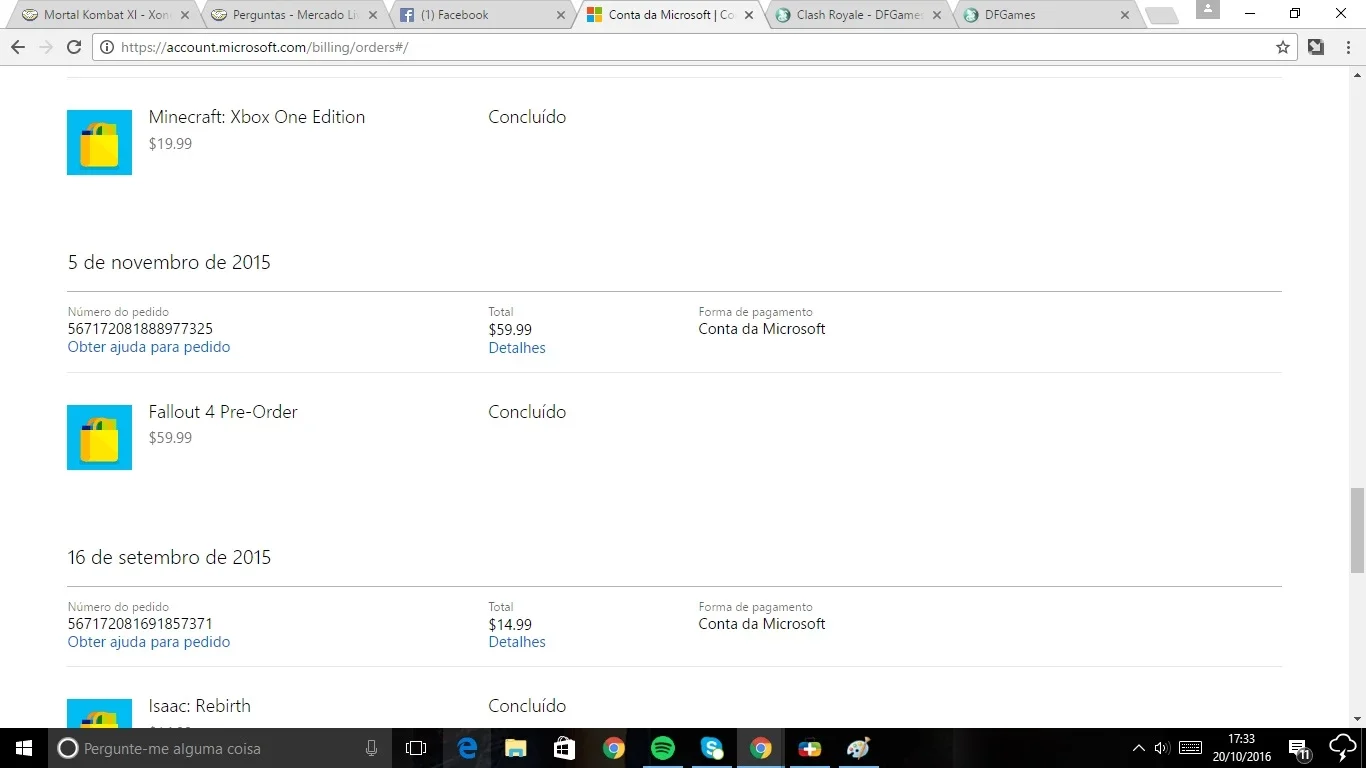Click Concluído status for Fallout 4
The width and height of the screenshot is (1366, 768).
[527, 412]
